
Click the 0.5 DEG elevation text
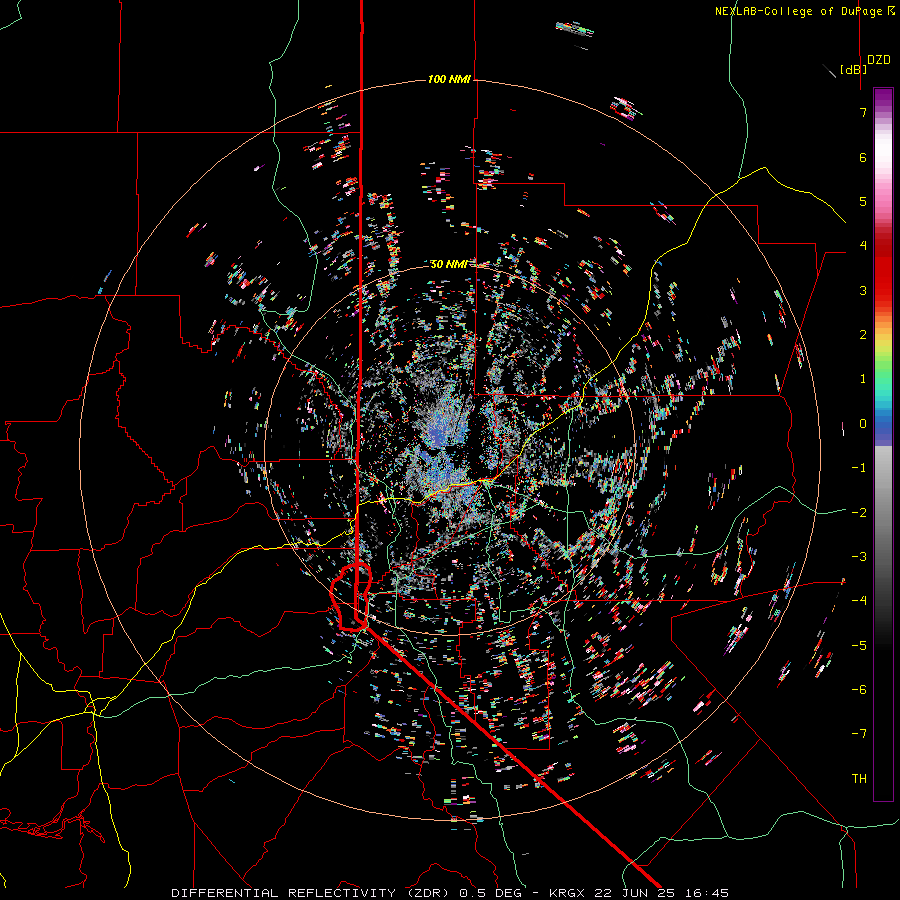(490, 893)
